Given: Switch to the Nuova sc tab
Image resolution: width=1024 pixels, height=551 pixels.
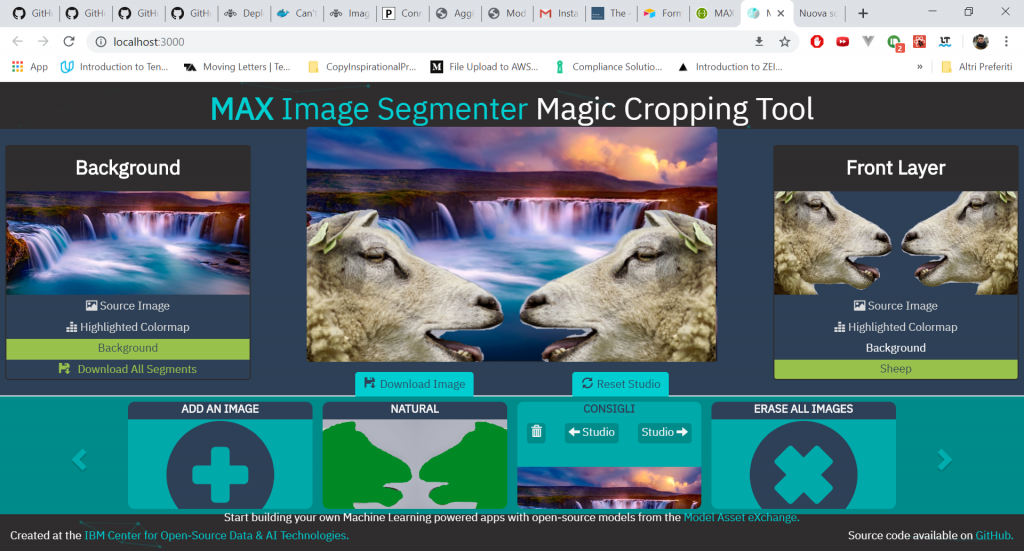Looking at the screenshot, I should [x=818, y=13].
